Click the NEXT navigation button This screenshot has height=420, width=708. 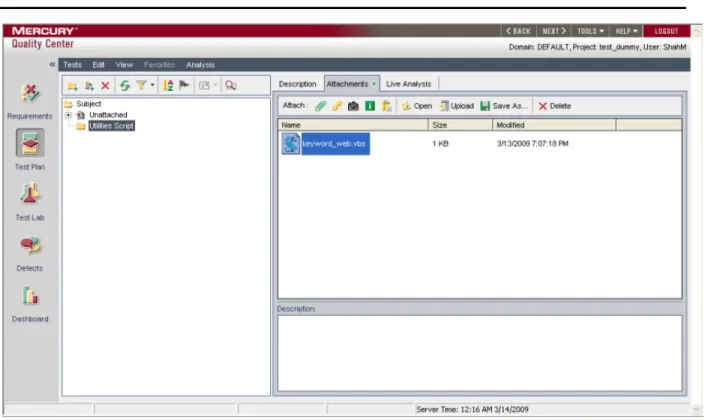point(554,31)
